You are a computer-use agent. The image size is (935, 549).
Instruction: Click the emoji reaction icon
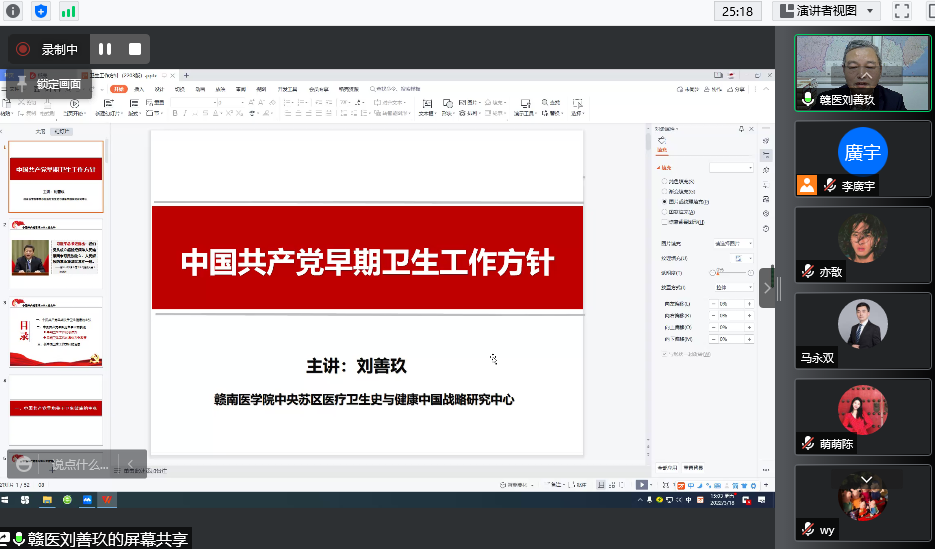pyautogui.click(x=24, y=464)
